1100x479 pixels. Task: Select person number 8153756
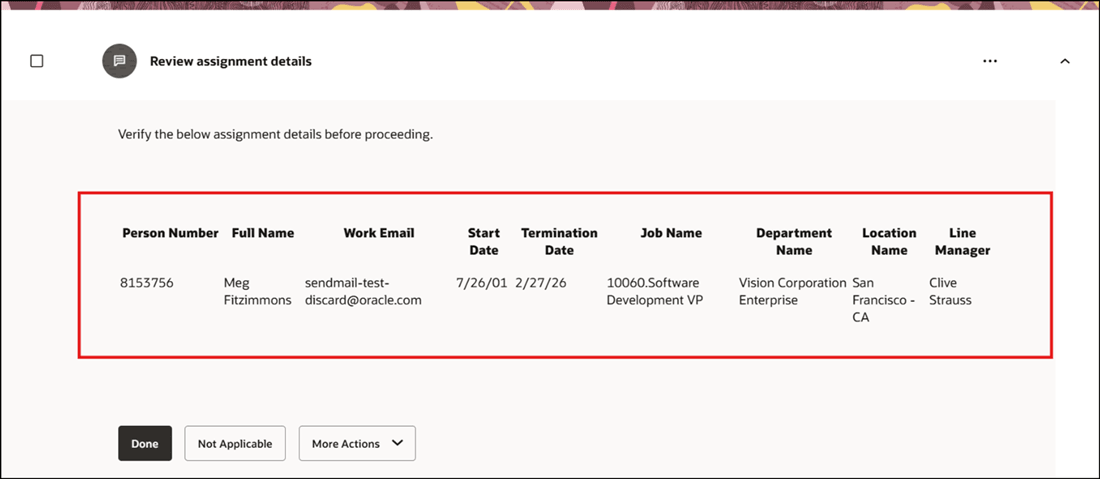pyautogui.click(x=147, y=283)
